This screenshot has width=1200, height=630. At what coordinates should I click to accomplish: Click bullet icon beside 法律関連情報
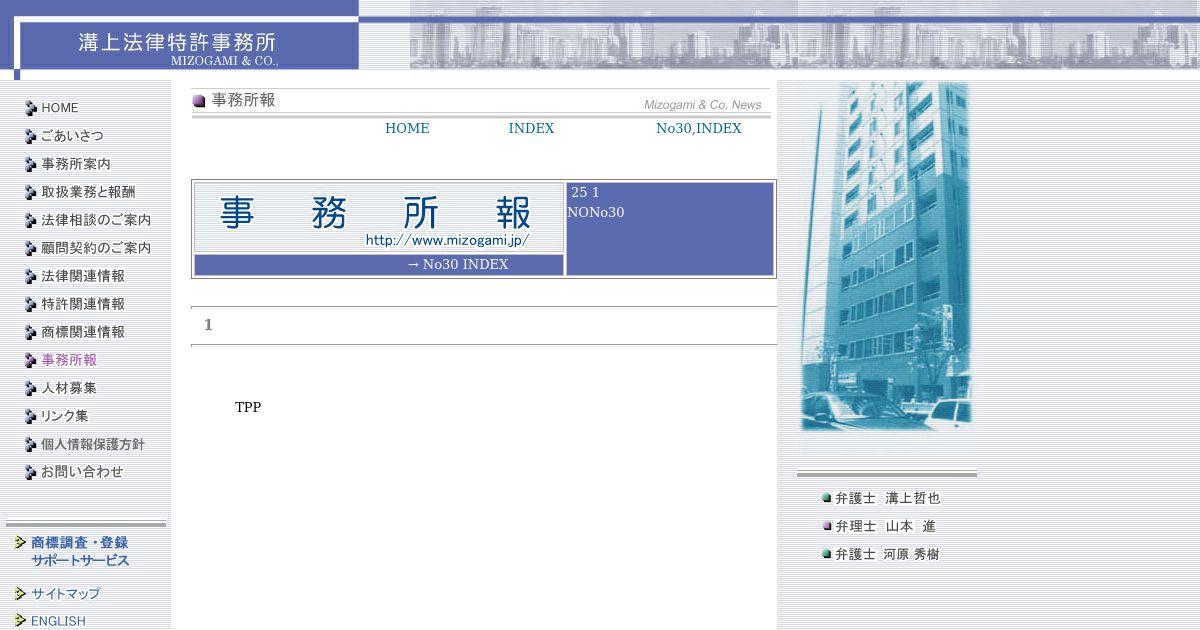coord(31,276)
